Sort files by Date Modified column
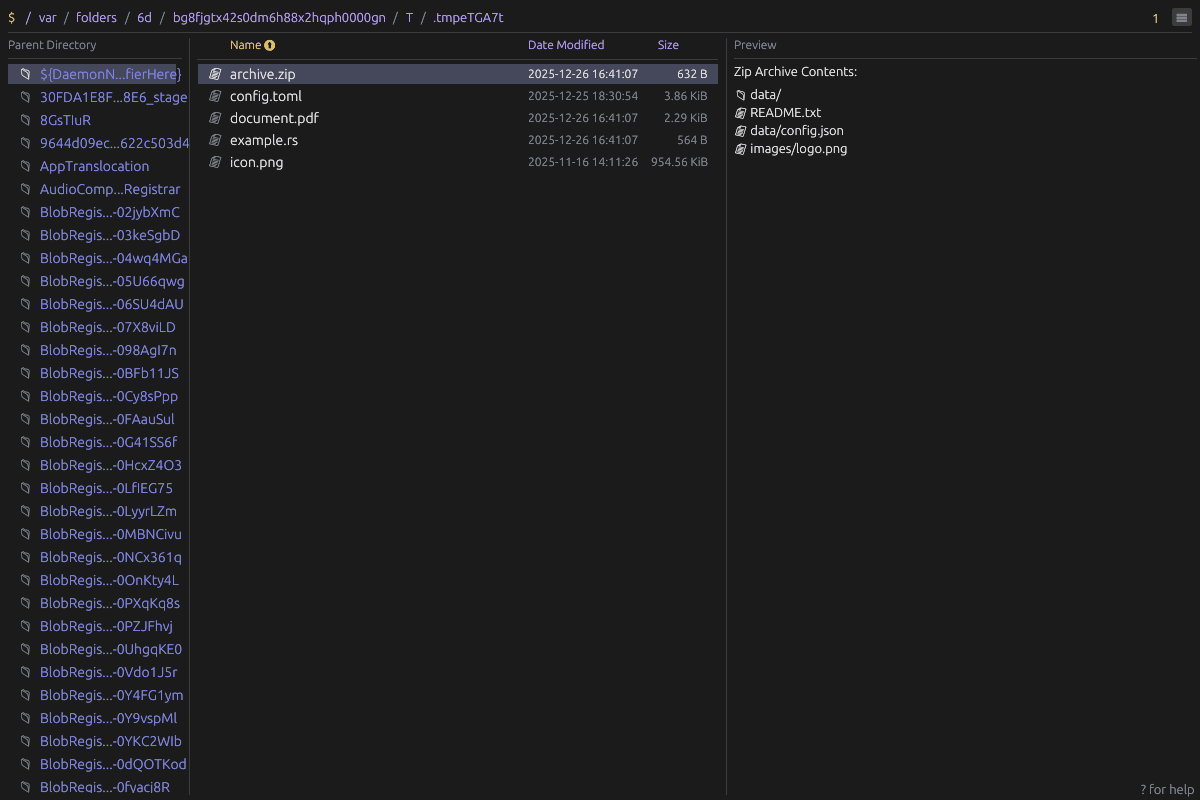The height and width of the screenshot is (800, 1200). pos(566,45)
